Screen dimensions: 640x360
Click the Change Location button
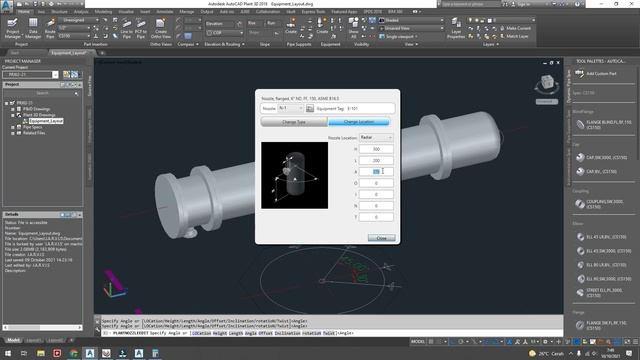(x=359, y=122)
